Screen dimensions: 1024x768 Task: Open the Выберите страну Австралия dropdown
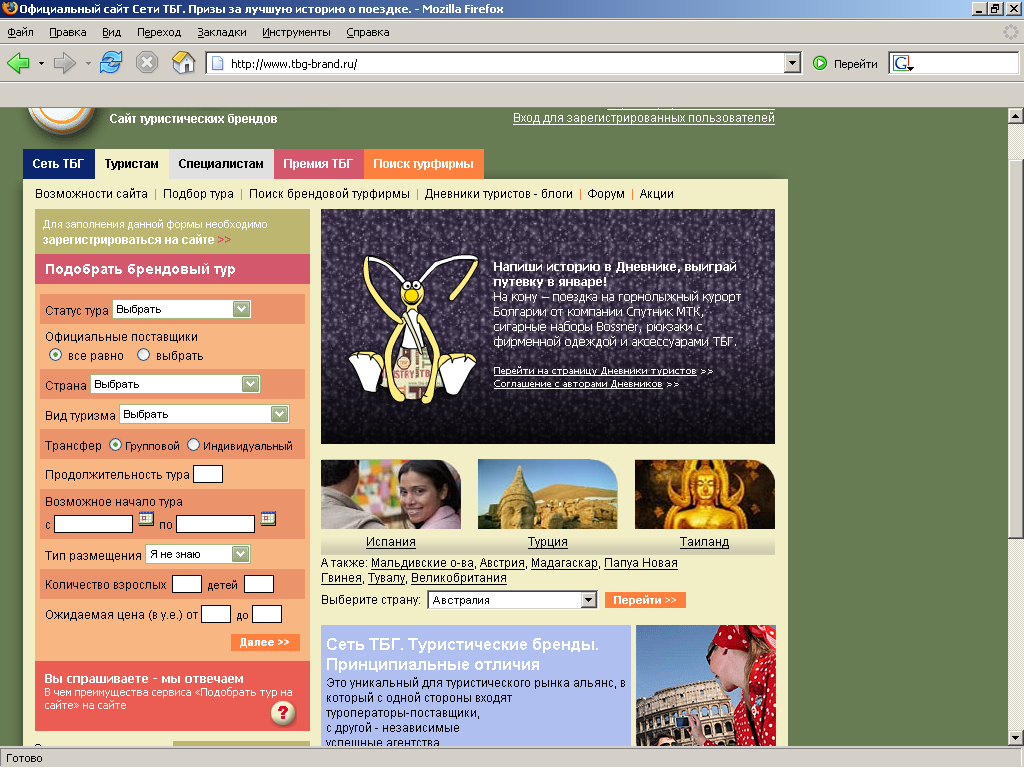pos(513,600)
